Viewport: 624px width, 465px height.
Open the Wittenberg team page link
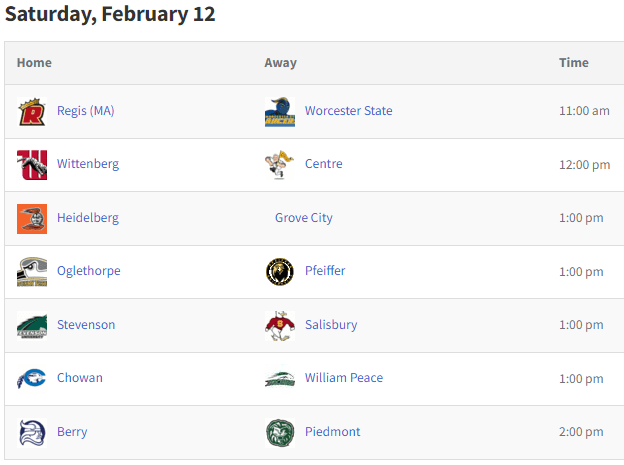tap(88, 164)
